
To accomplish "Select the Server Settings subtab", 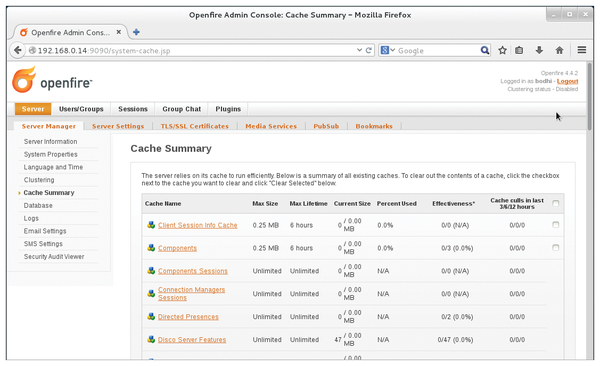I will pos(118,126).
